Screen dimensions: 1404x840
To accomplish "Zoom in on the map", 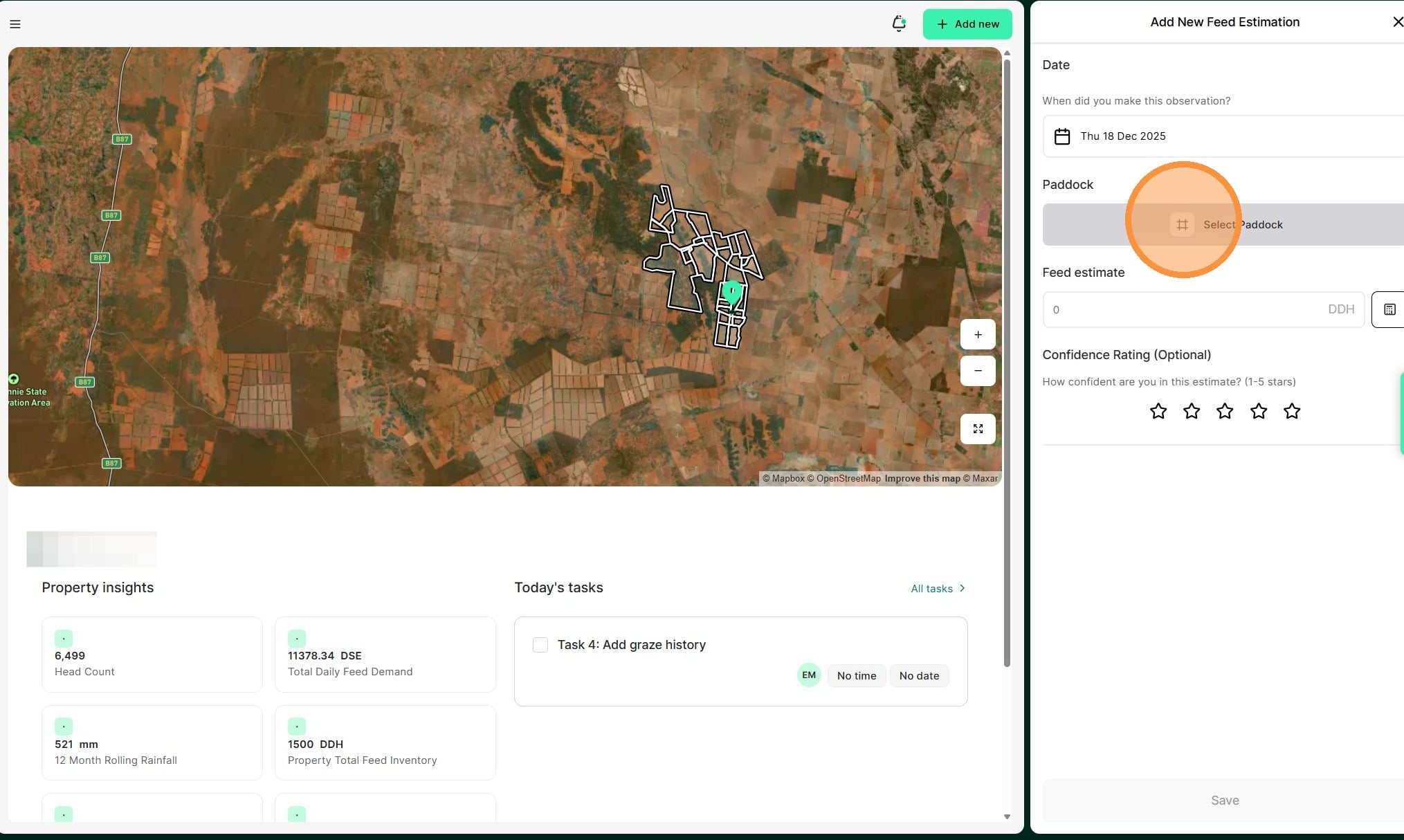I will click(x=977, y=335).
